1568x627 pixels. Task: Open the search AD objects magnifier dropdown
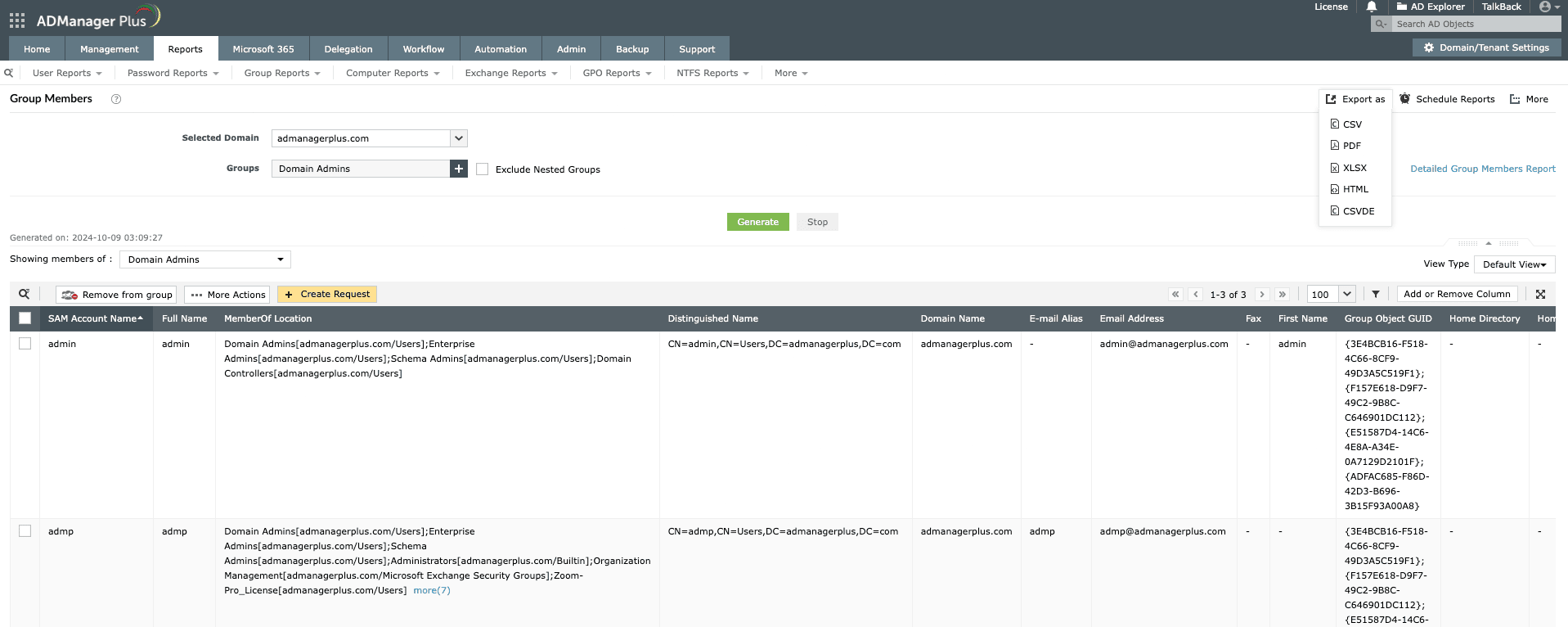coord(1382,25)
